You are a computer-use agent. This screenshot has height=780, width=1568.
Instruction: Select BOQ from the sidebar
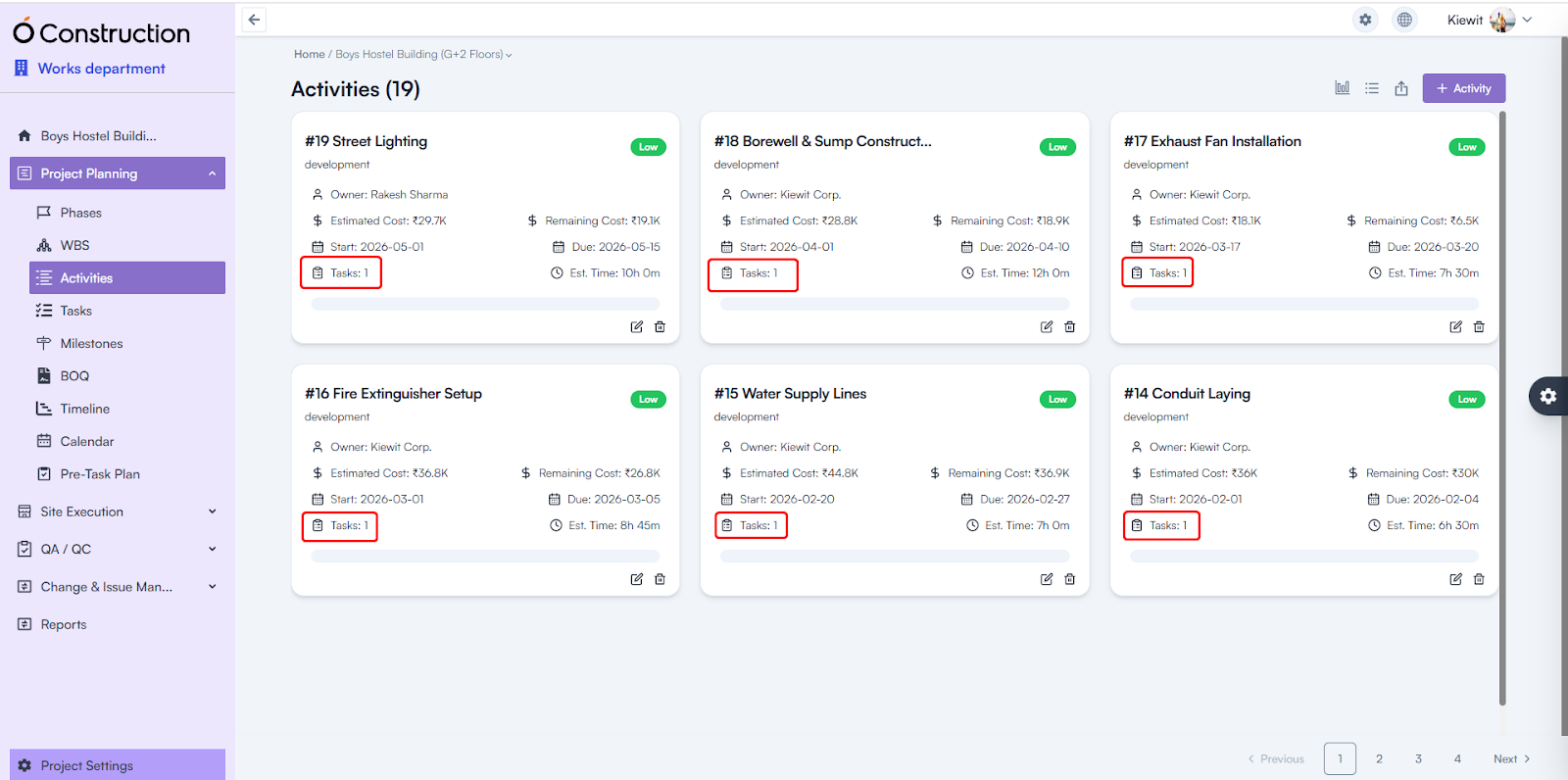coord(74,376)
